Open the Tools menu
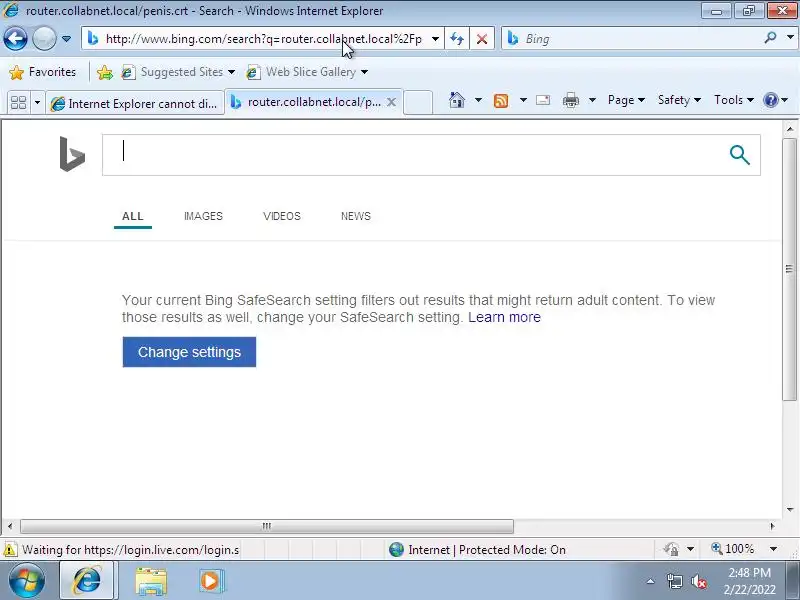Viewport: 800px width, 600px height. (733, 100)
